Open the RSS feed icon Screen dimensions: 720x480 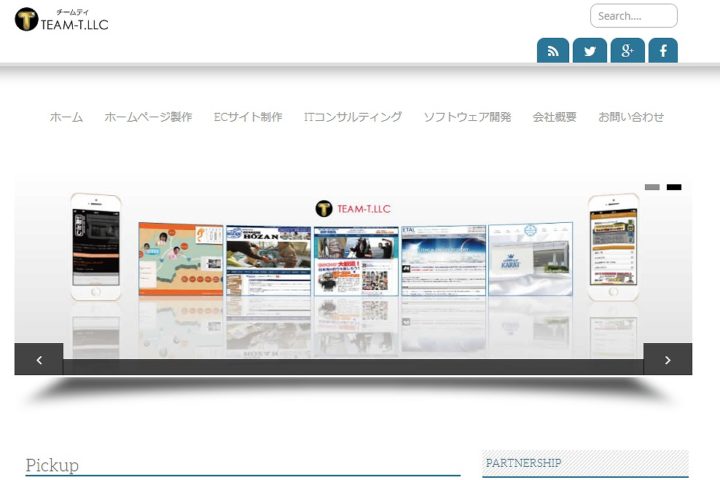(553, 51)
